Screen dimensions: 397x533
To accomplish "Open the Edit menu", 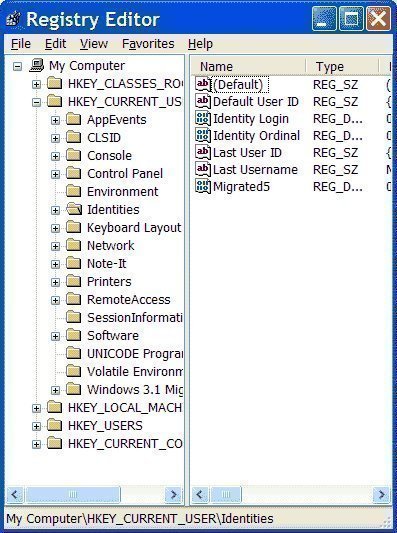I will click(55, 44).
